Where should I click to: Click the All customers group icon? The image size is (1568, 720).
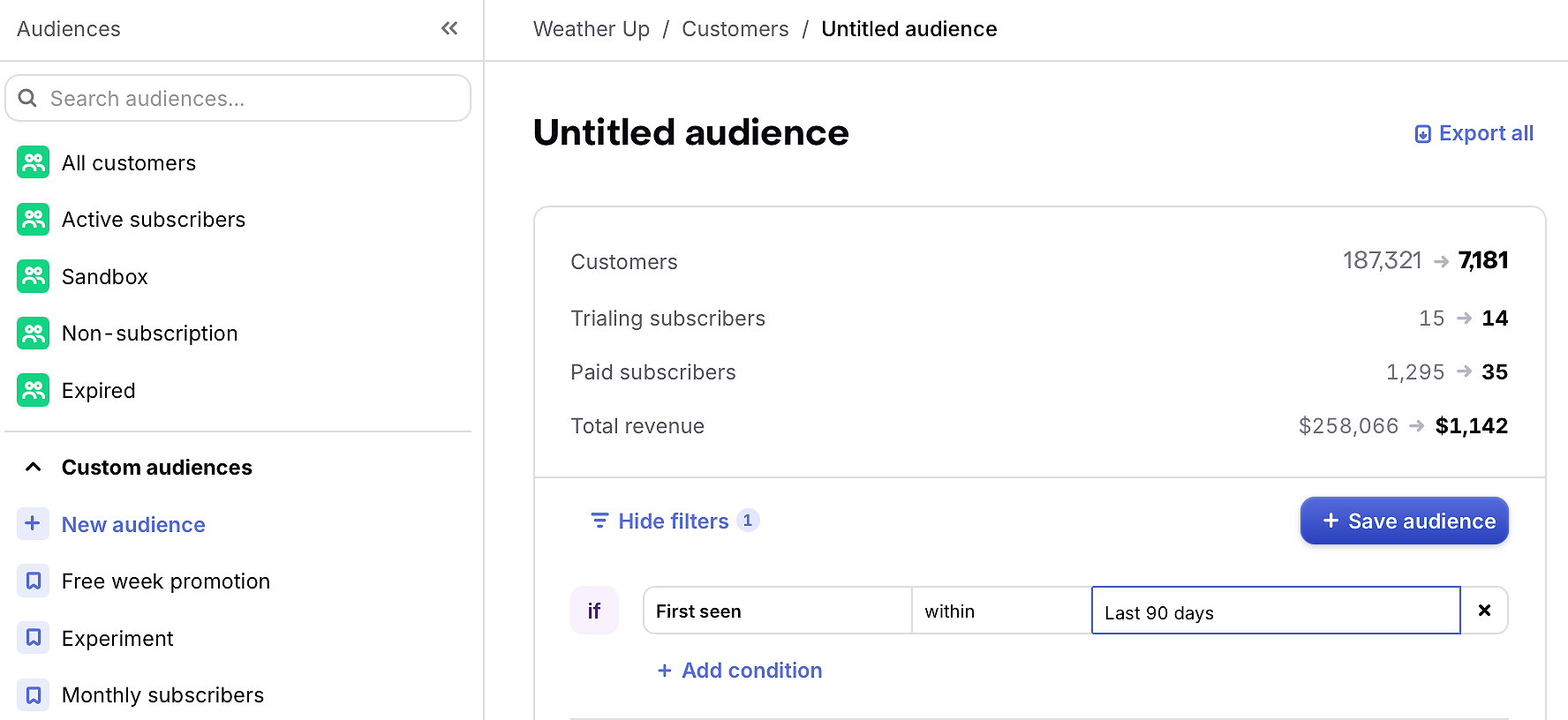pyautogui.click(x=34, y=162)
